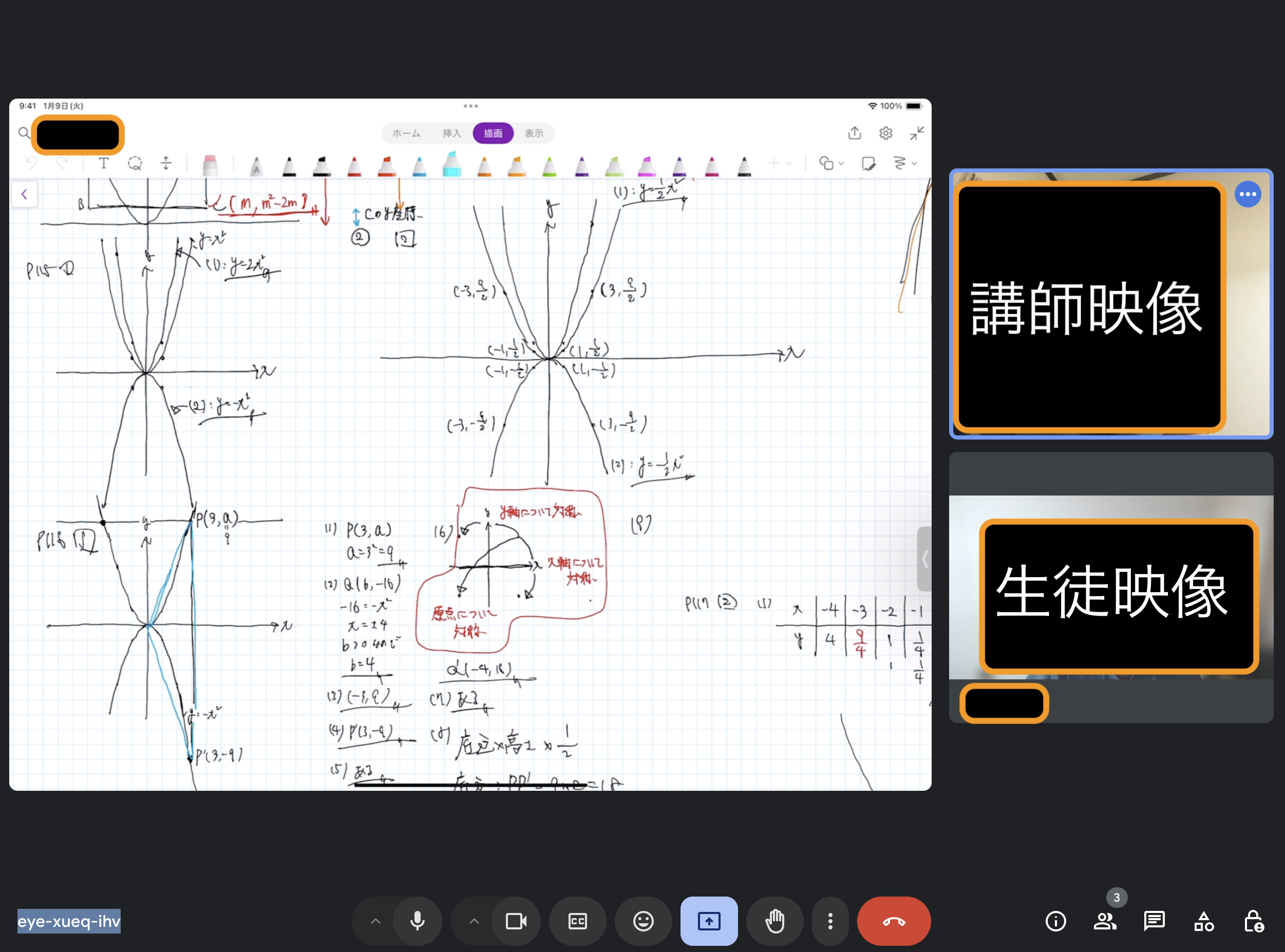
Task: Click the gray side panel collapse handle
Action: (x=924, y=558)
